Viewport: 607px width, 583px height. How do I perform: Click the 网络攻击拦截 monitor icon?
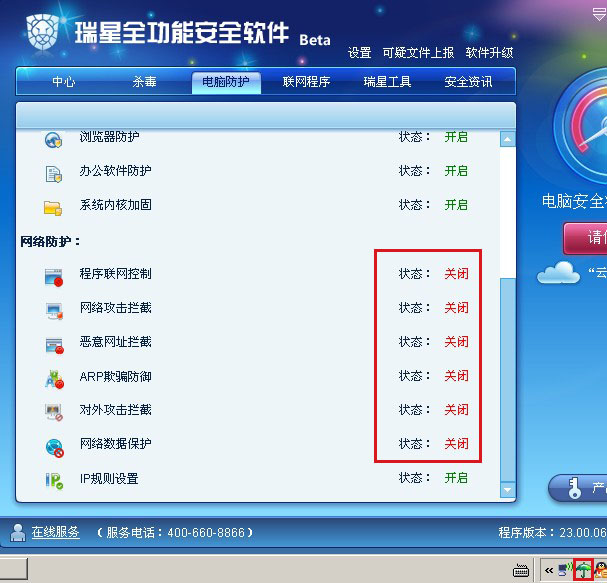(54, 311)
